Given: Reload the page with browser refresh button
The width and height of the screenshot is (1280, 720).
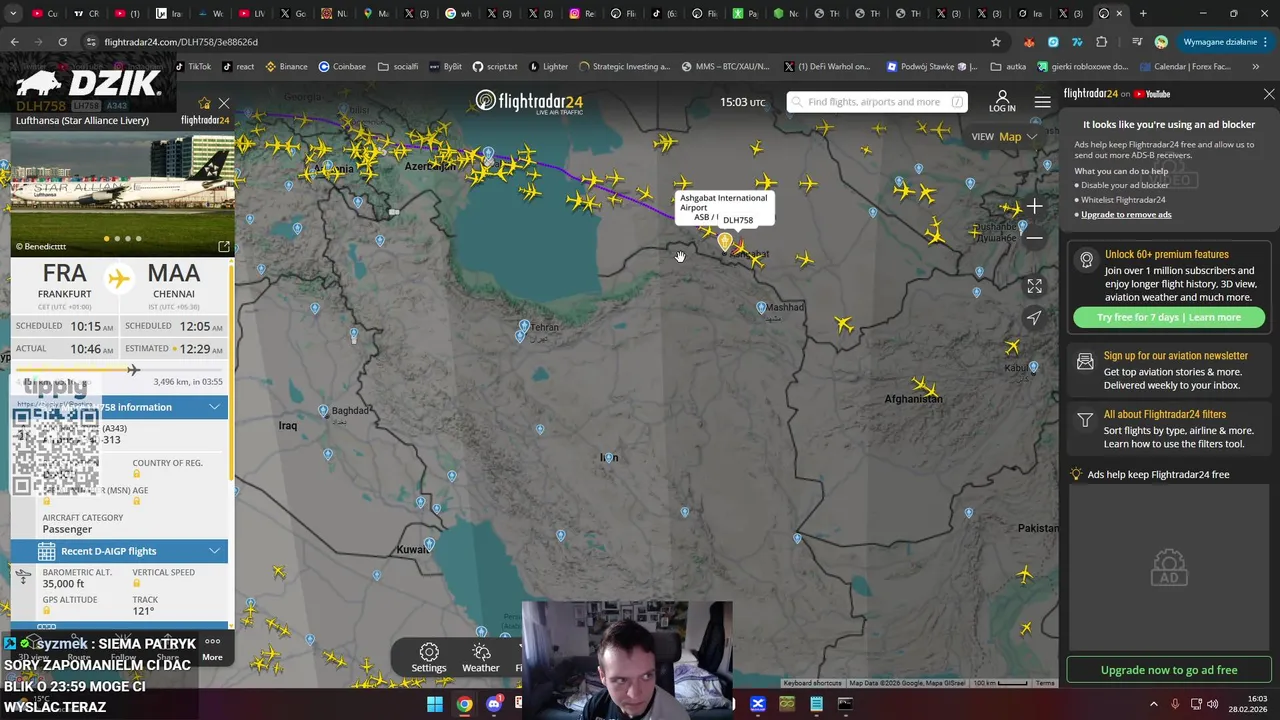Looking at the screenshot, I should (62, 42).
